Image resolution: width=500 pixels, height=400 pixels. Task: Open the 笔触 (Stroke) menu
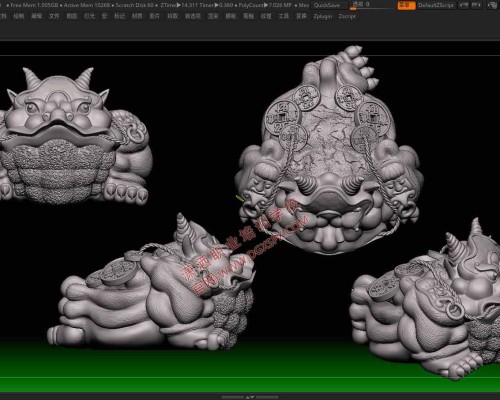[x=248, y=16]
